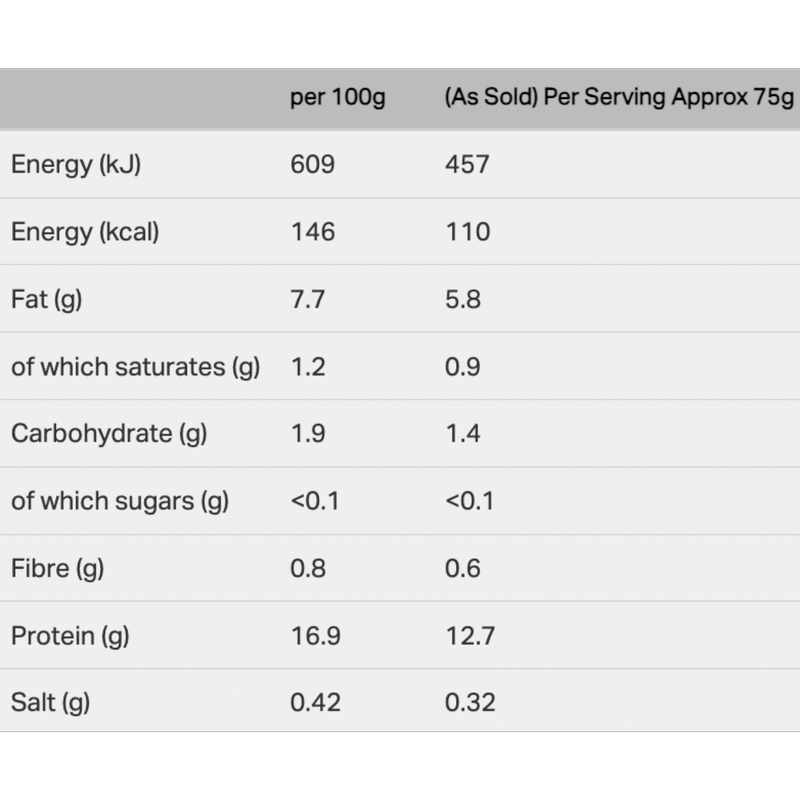Select the 0.32 salt per serving value
The height and width of the screenshot is (800, 800).
pyautogui.click(x=470, y=703)
